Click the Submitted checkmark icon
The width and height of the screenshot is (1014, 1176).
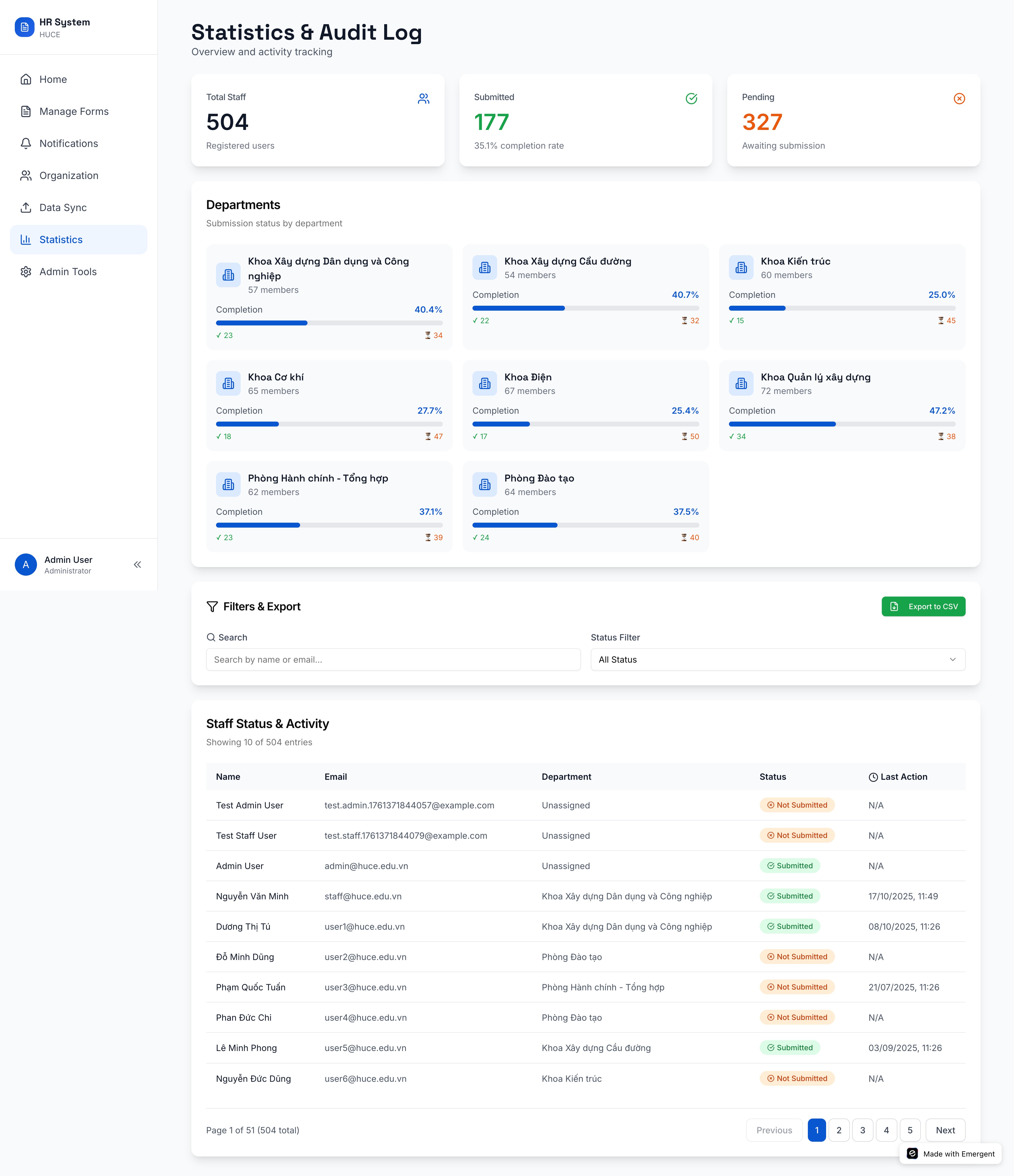(x=691, y=99)
